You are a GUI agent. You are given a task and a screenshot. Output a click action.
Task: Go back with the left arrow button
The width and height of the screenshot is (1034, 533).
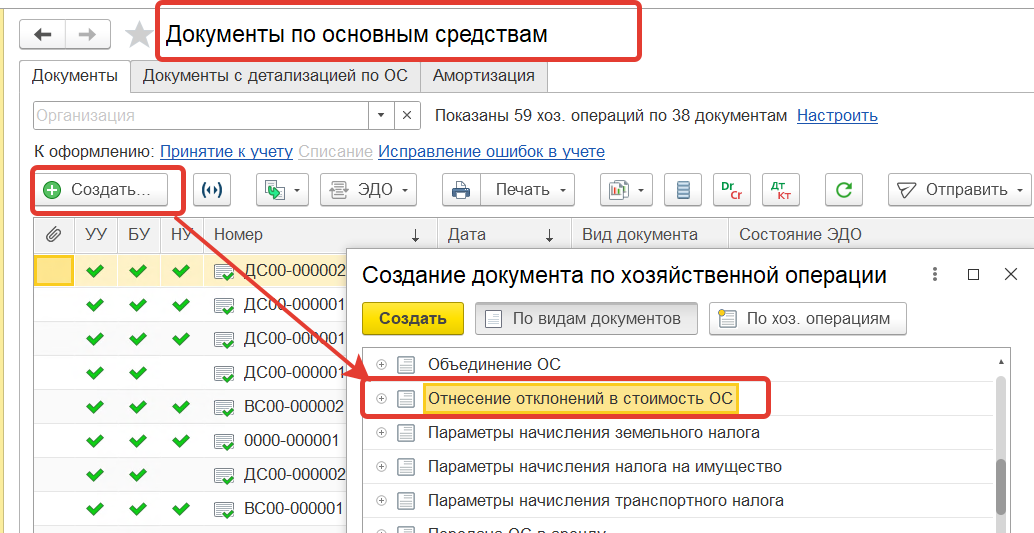(x=42, y=34)
